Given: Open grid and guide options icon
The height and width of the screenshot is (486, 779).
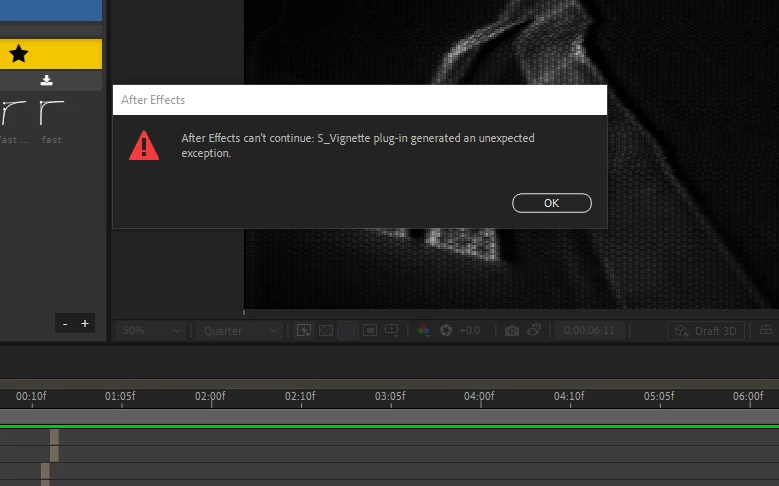Looking at the screenshot, I should [391, 330].
